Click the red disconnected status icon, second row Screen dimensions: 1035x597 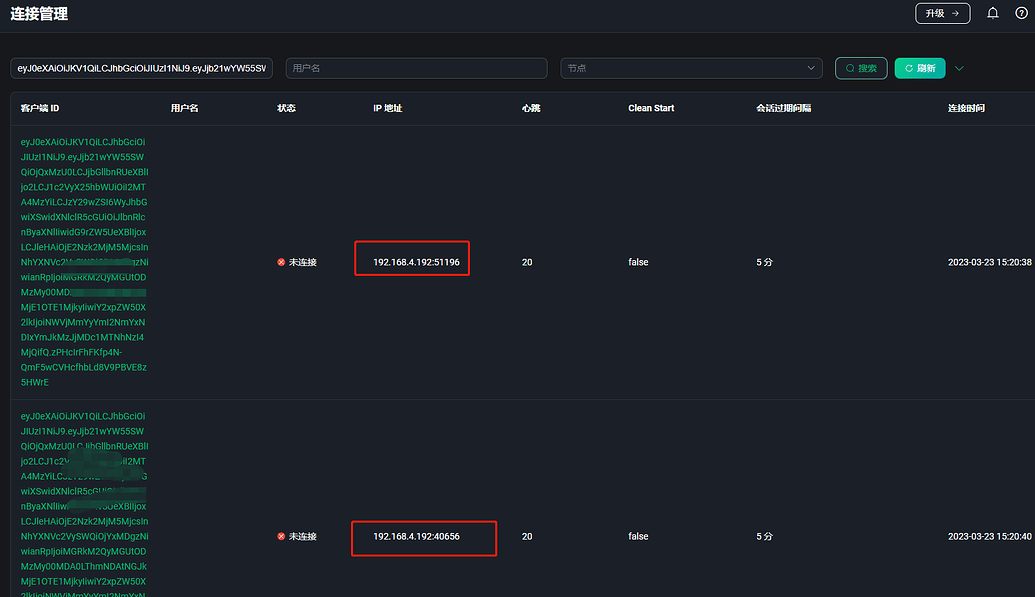coord(281,536)
